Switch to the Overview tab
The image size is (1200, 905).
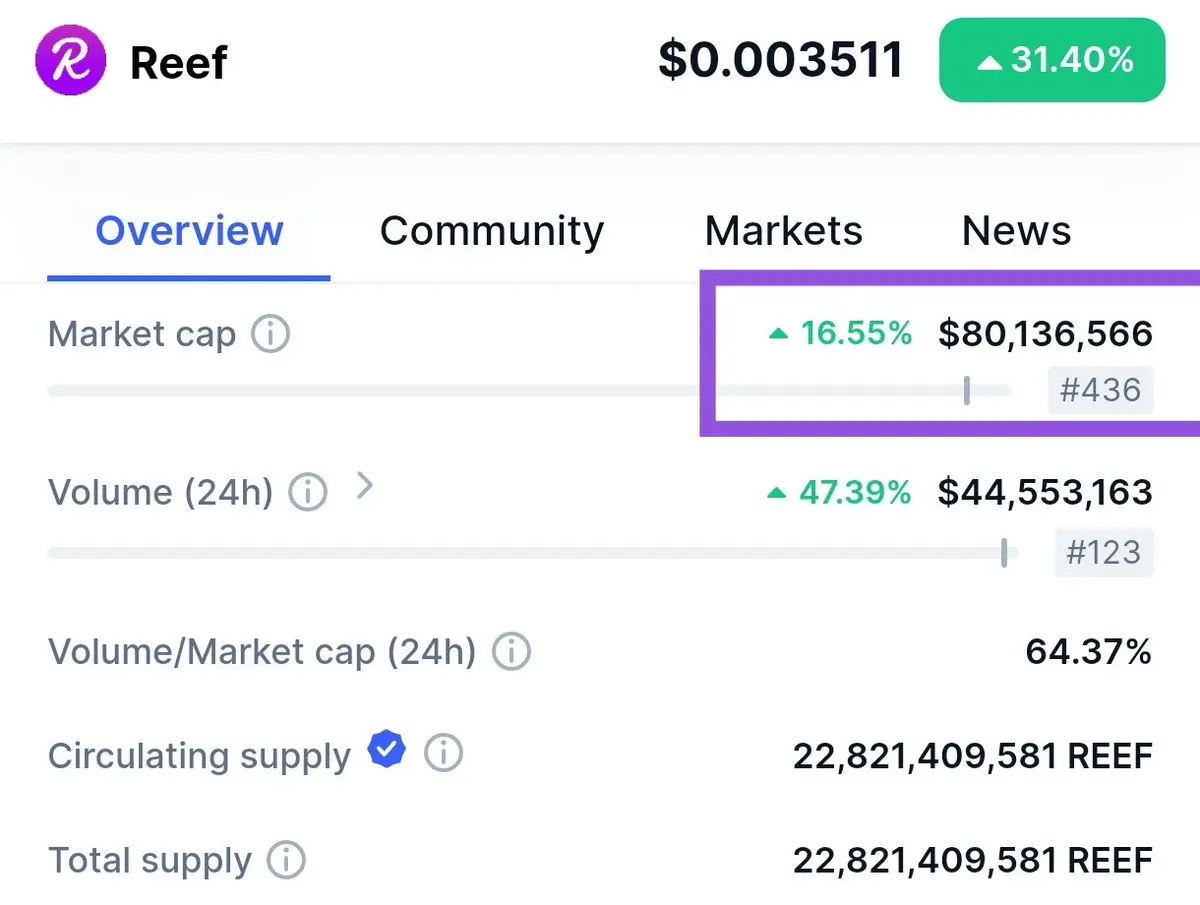189,231
